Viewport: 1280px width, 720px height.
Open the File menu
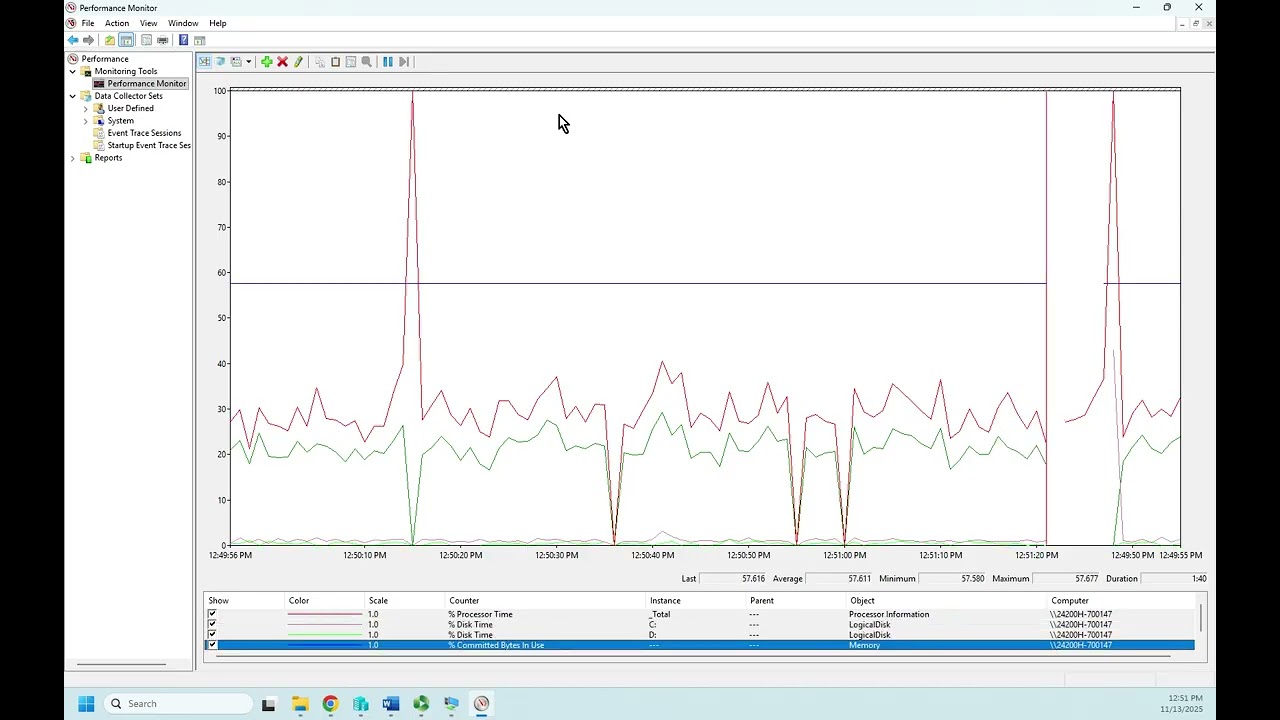point(88,23)
